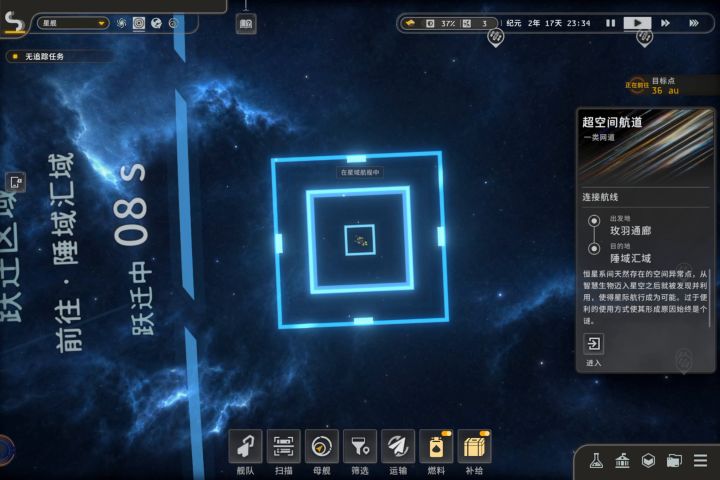
Task: Set game speed to double fast-forward
Action: (665, 23)
